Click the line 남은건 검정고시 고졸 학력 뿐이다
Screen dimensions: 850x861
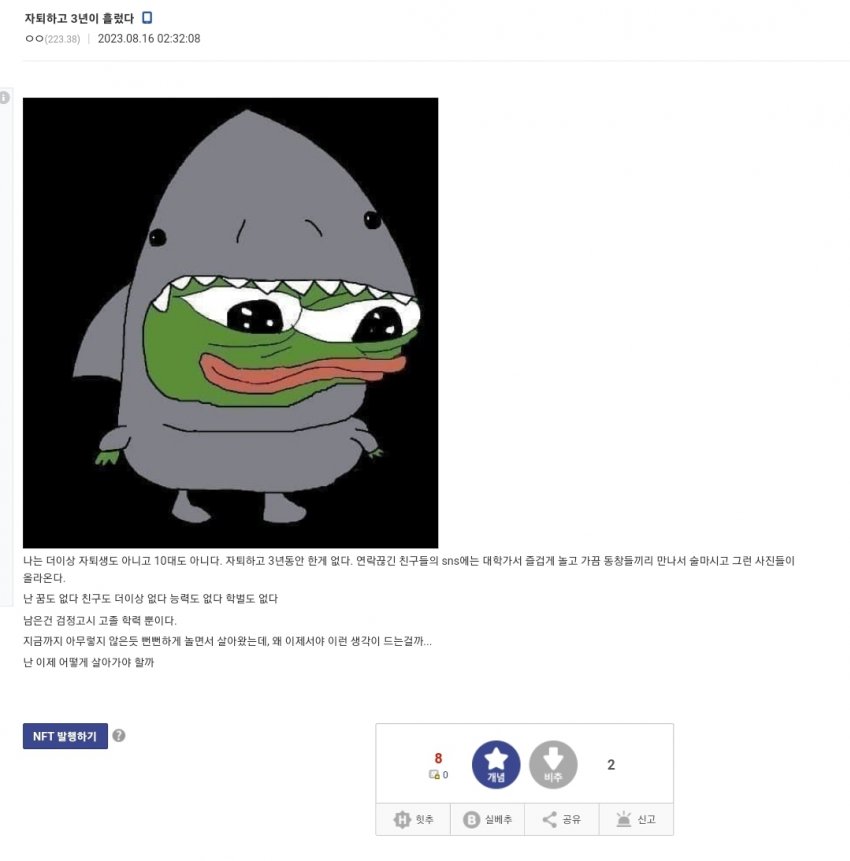(100, 620)
